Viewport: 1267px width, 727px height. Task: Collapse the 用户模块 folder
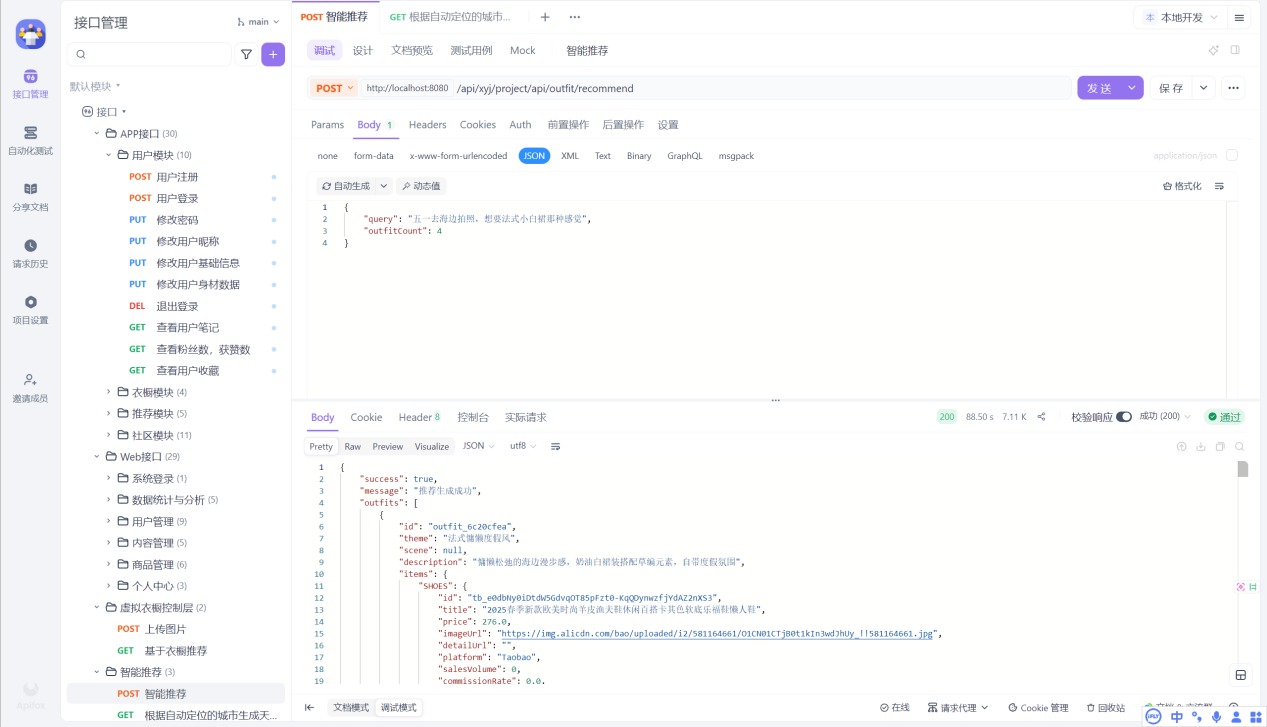(109, 155)
